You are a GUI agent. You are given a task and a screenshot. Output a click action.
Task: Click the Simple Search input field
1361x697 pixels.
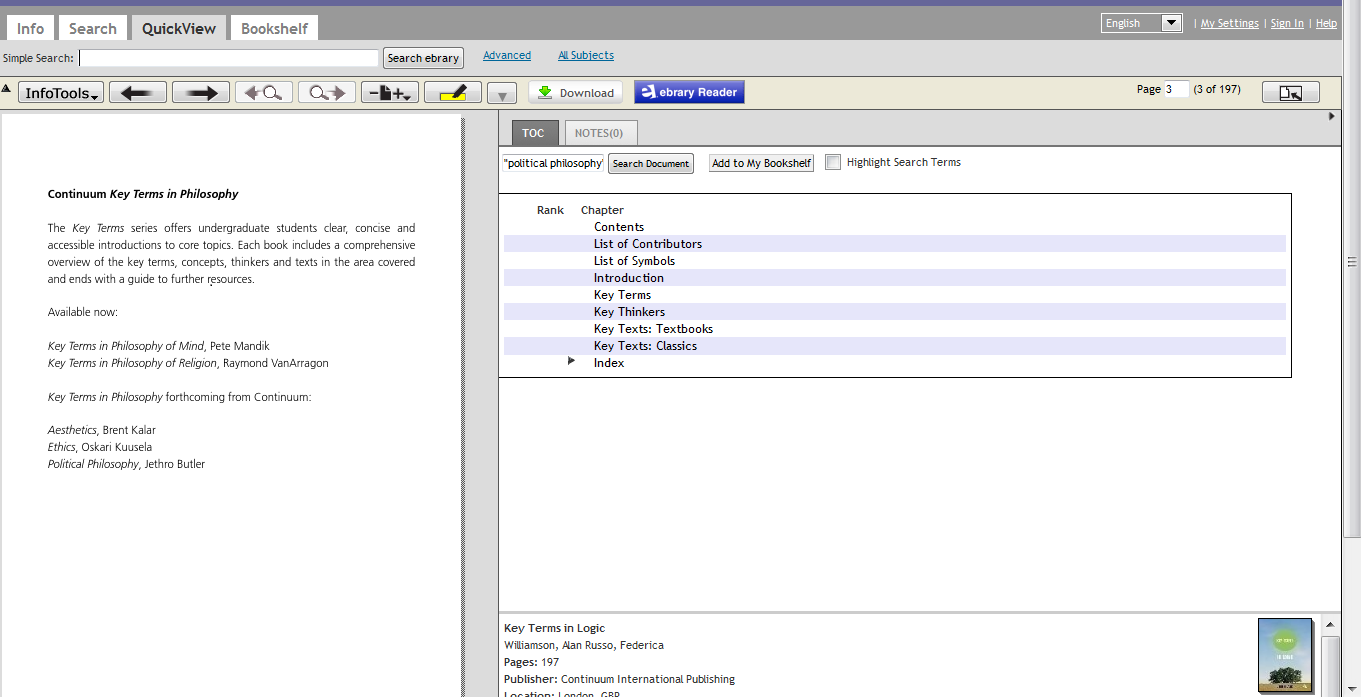tap(229, 58)
